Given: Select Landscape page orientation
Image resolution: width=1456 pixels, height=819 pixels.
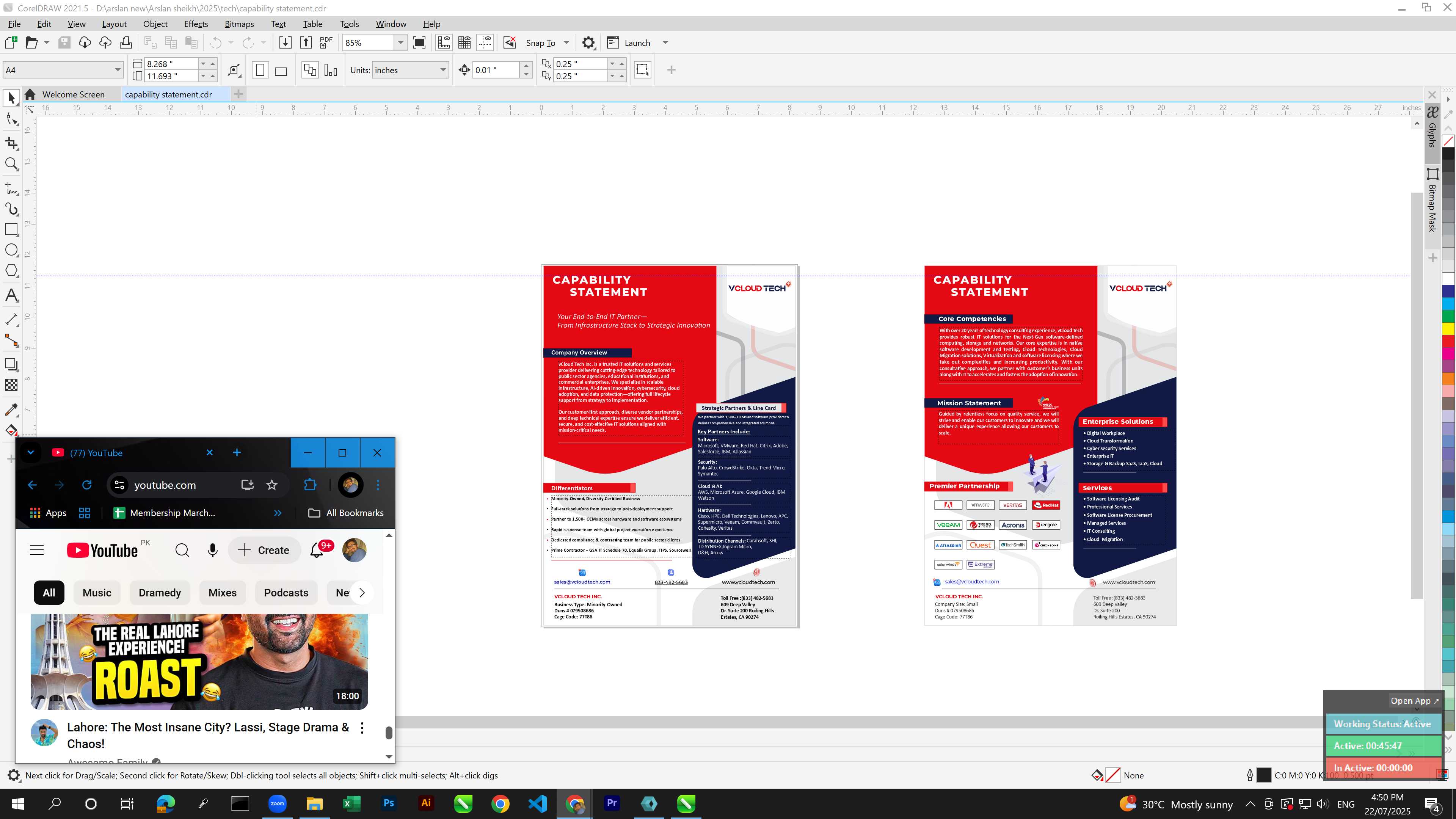Looking at the screenshot, I should point(281,70).
